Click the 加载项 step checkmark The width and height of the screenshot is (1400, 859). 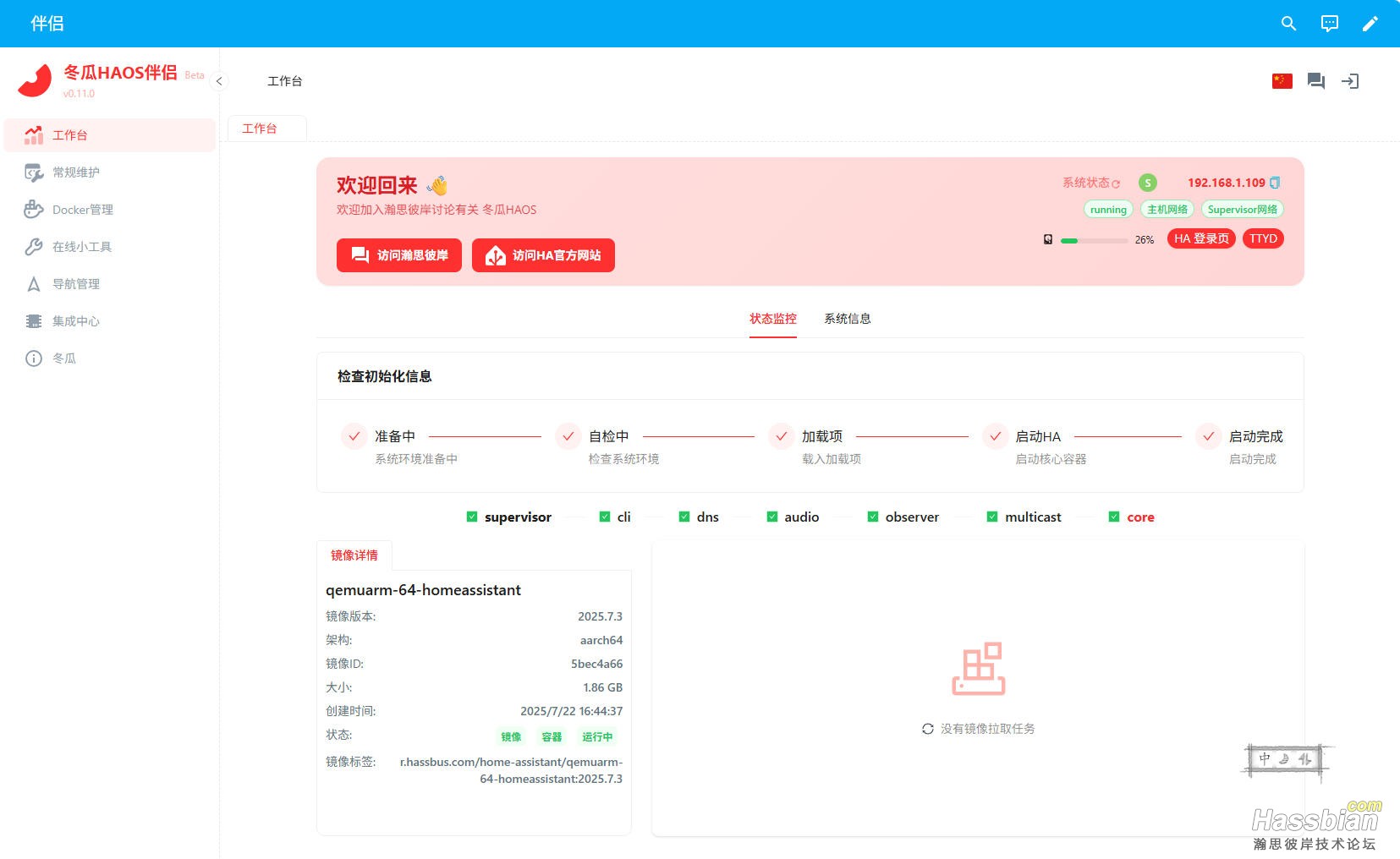(x=781, y=436)
